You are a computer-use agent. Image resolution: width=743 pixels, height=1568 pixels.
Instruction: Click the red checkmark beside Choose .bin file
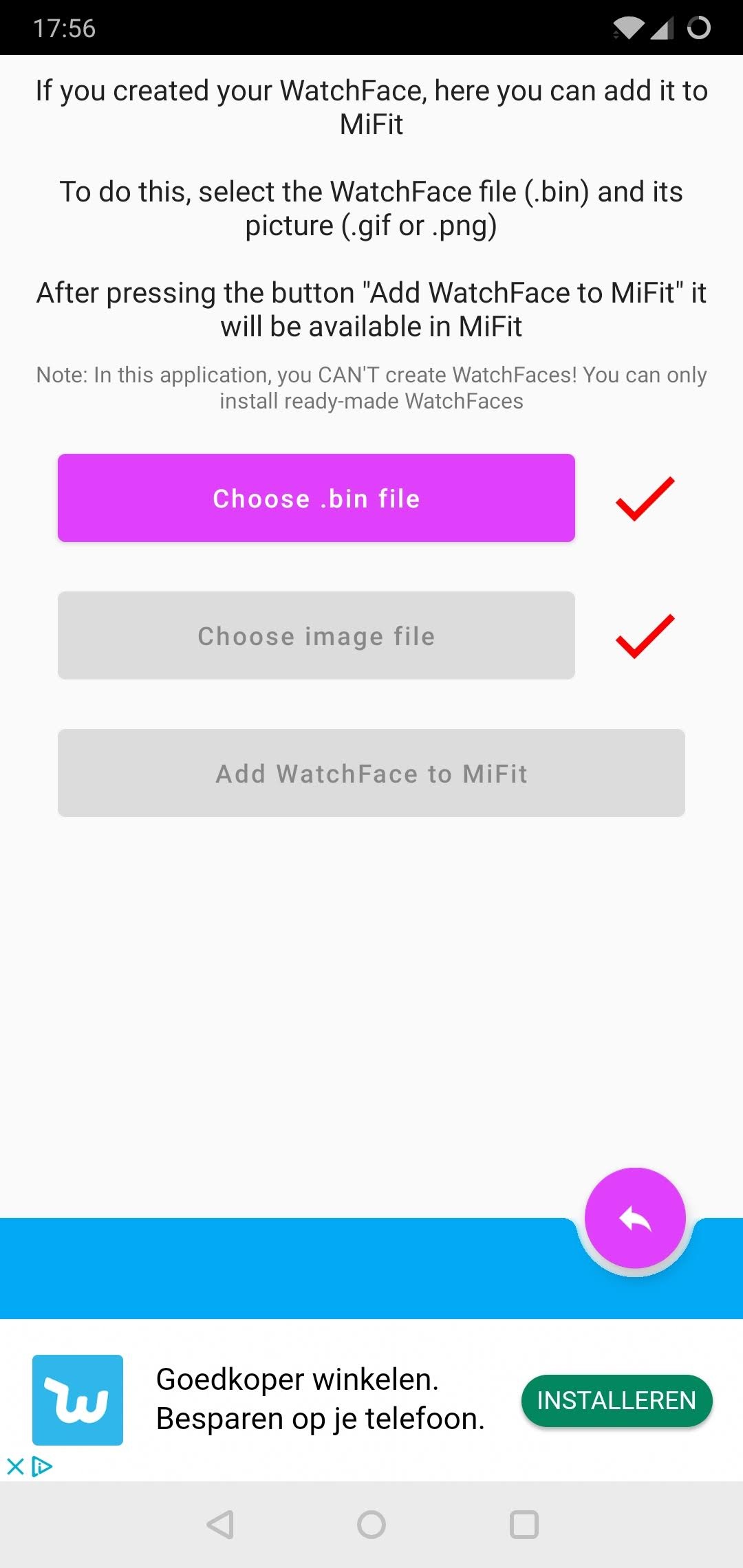[x=645, y=499]
